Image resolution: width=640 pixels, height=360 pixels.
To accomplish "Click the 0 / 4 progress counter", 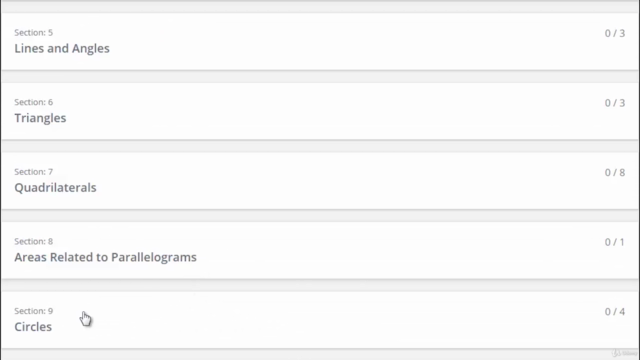I will [615, 312].
